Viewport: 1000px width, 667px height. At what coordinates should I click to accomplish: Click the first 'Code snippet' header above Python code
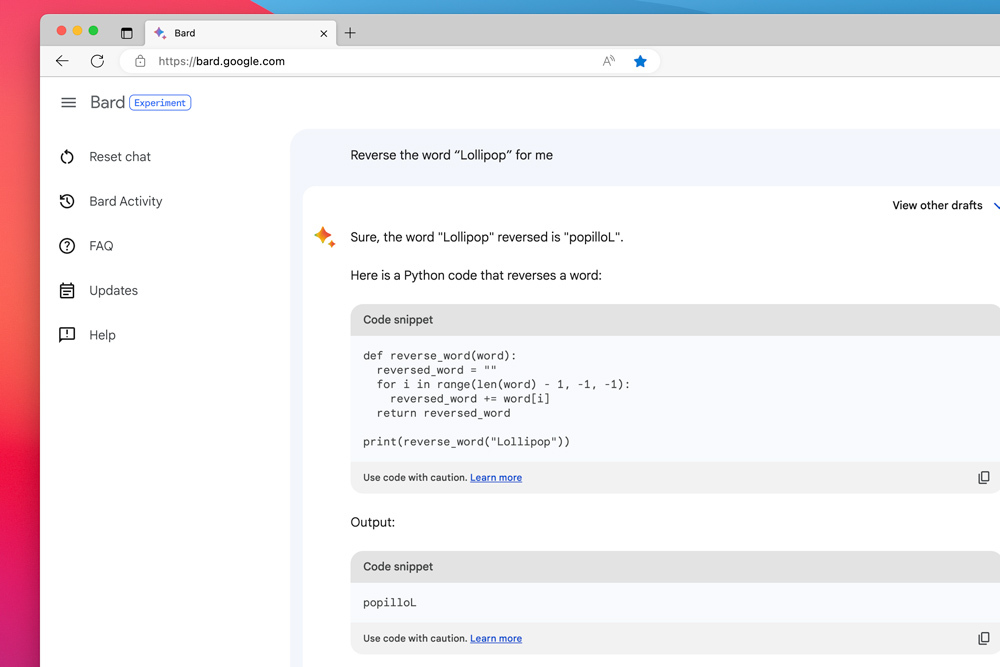tap(398, 319)
